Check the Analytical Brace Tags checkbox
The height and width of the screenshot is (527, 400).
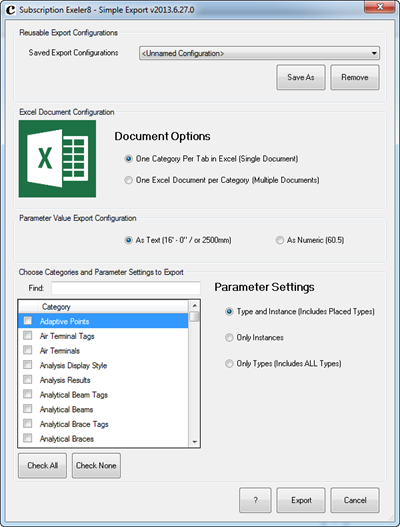pyautogui.click(x=28, y=423)
